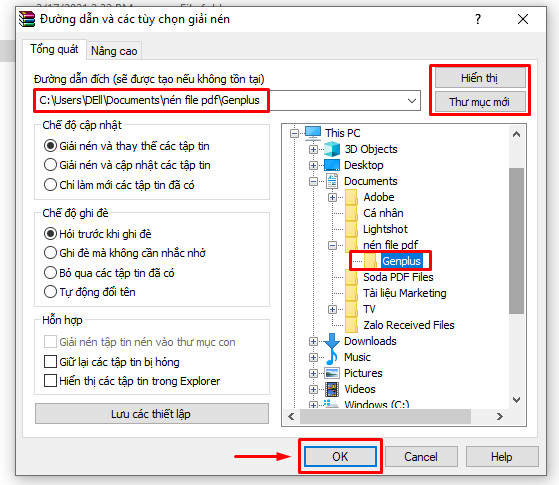Click the Cancel button

point(421,456)
